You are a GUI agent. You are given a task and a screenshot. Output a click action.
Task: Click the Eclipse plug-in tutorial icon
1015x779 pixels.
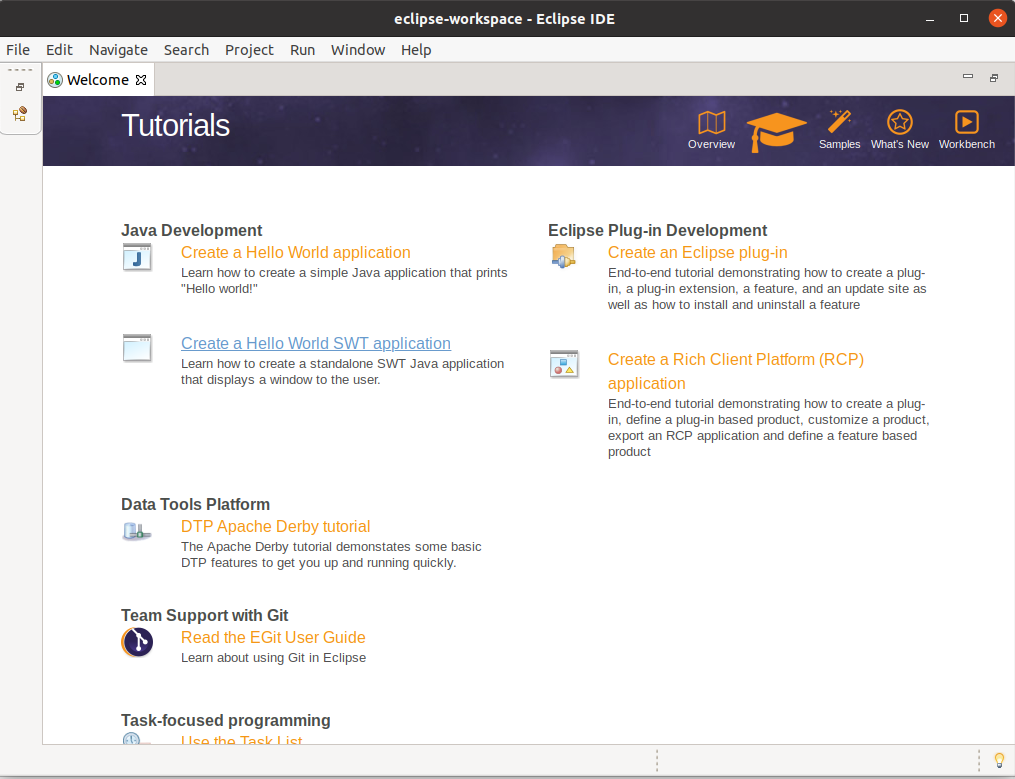click(x=564, y=256)
